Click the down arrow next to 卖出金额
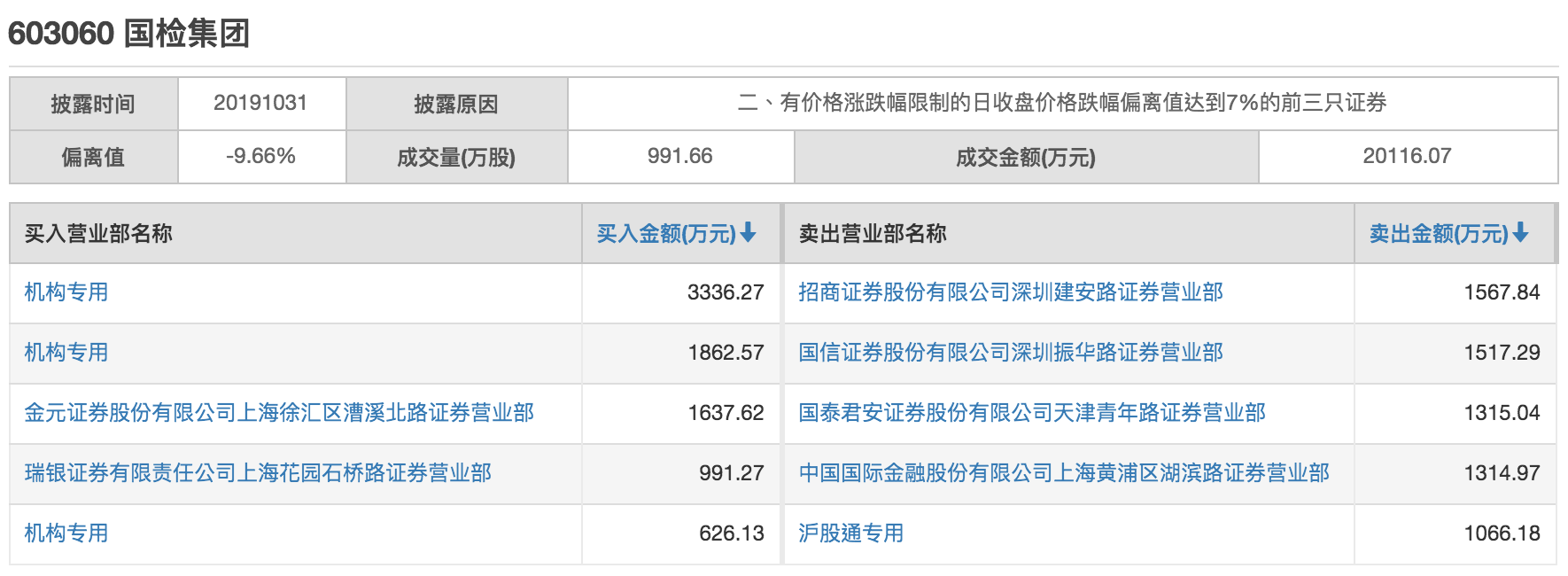The image size is (1568, 576). coord(1521,233)
